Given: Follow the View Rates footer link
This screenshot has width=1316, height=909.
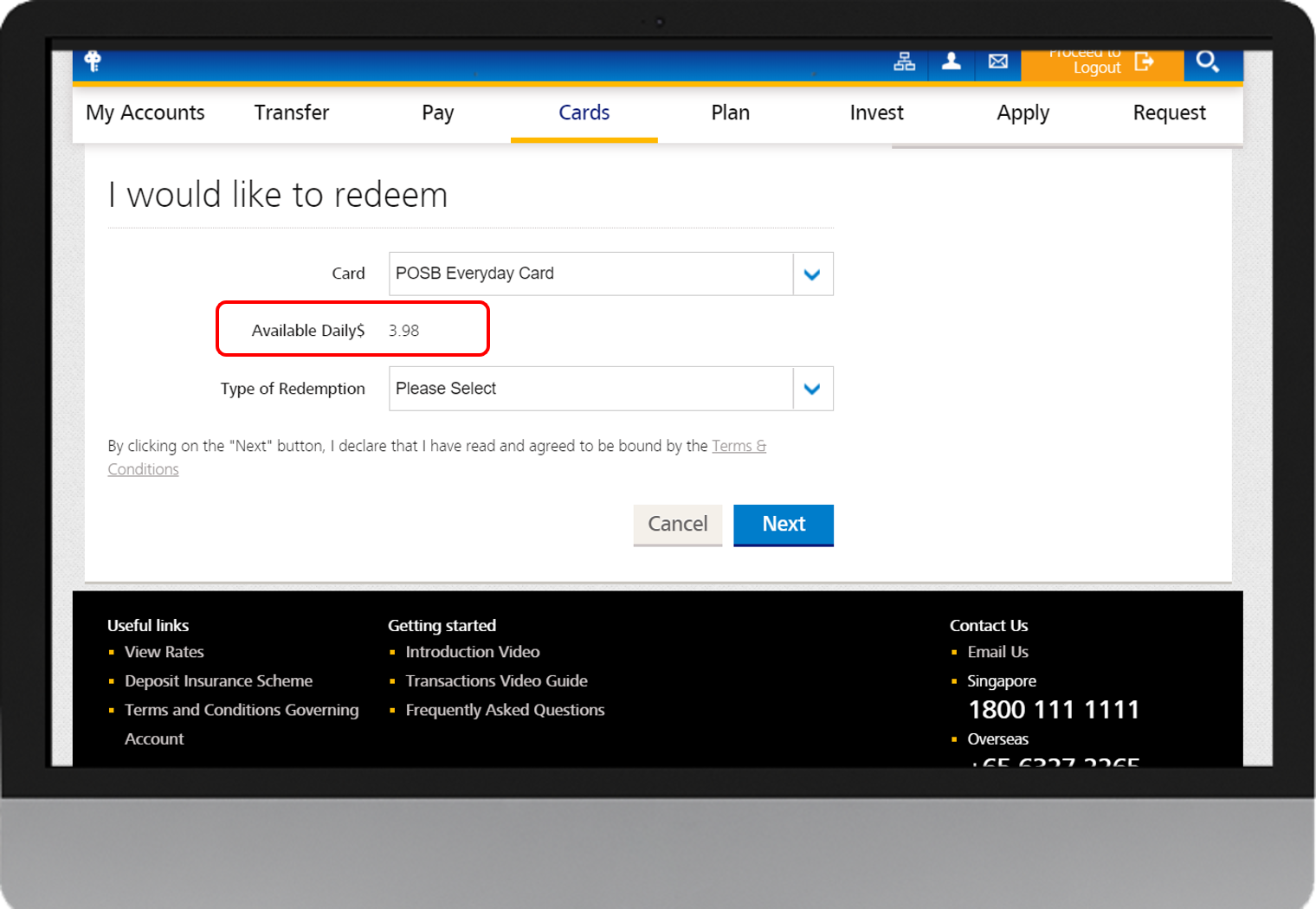Looking at the screenshot, I should tap(164, 652).
